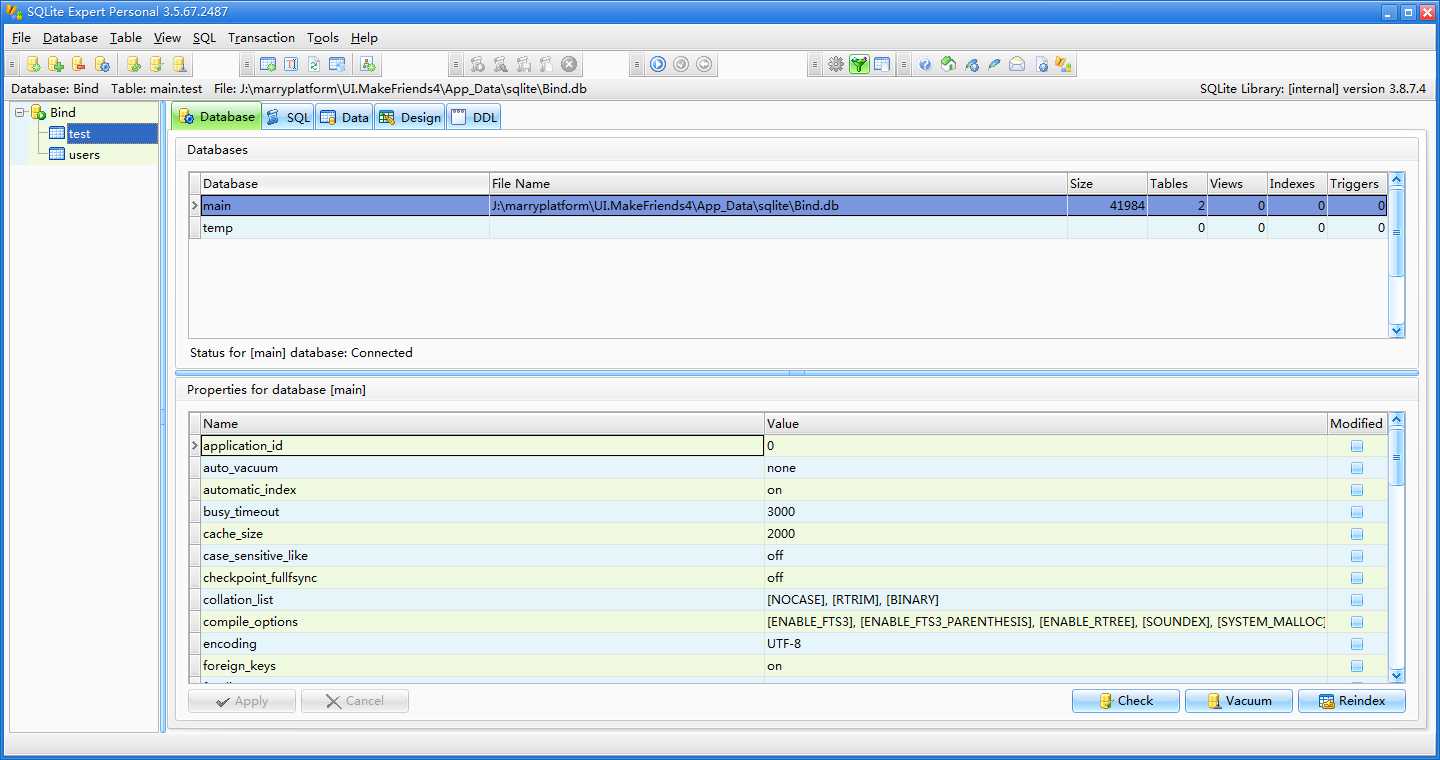Click the UTF-8 encoding value
The image size is (1440, 760).
[784, 644]
